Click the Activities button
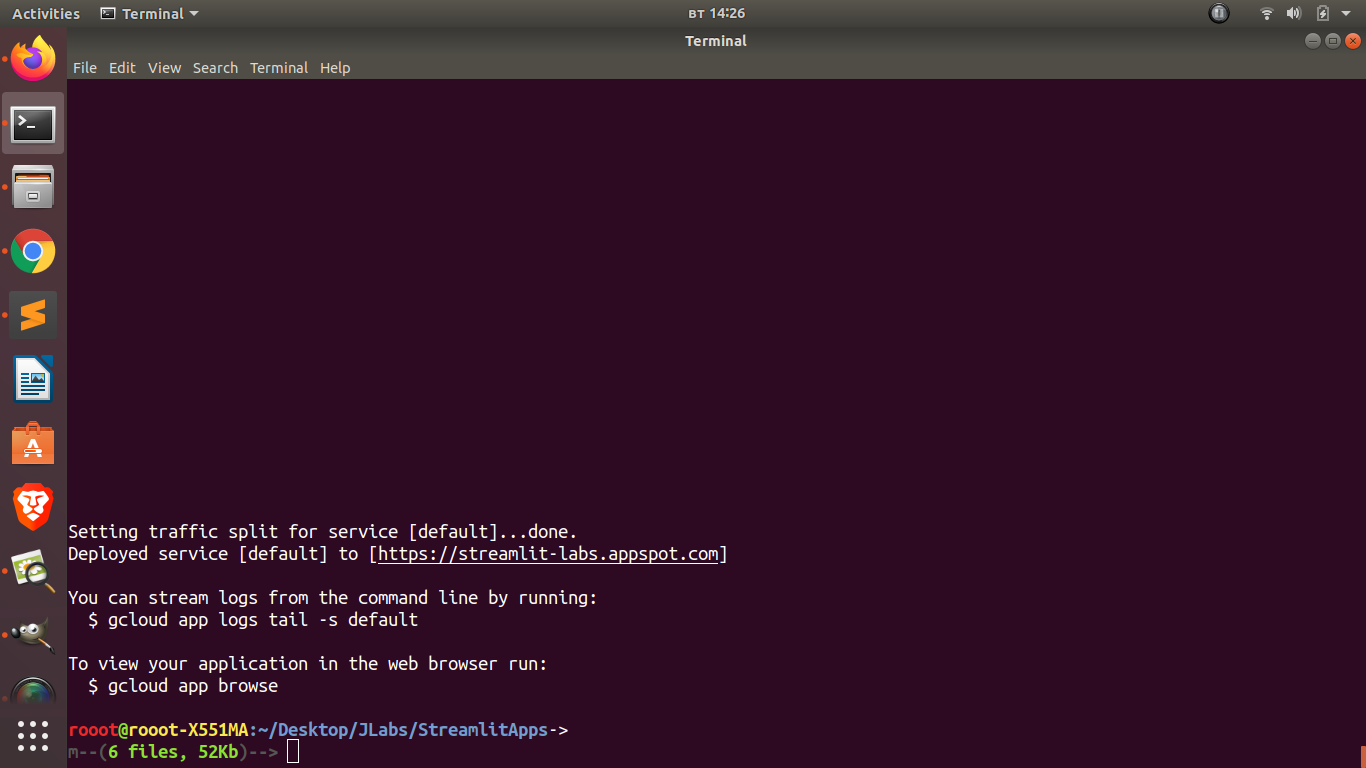 pyautogui.click(x=46, y=14)
